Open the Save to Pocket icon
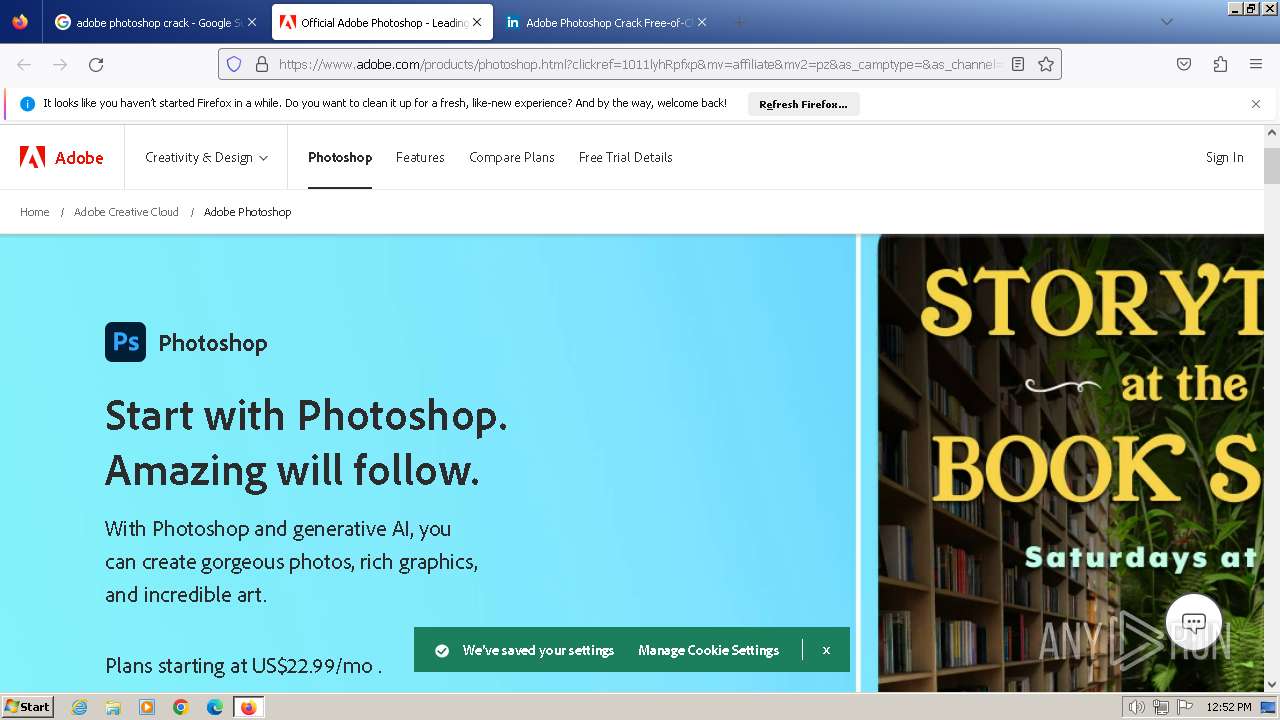Viewport: 1280px width, 720px height. tap(1184, 64)
